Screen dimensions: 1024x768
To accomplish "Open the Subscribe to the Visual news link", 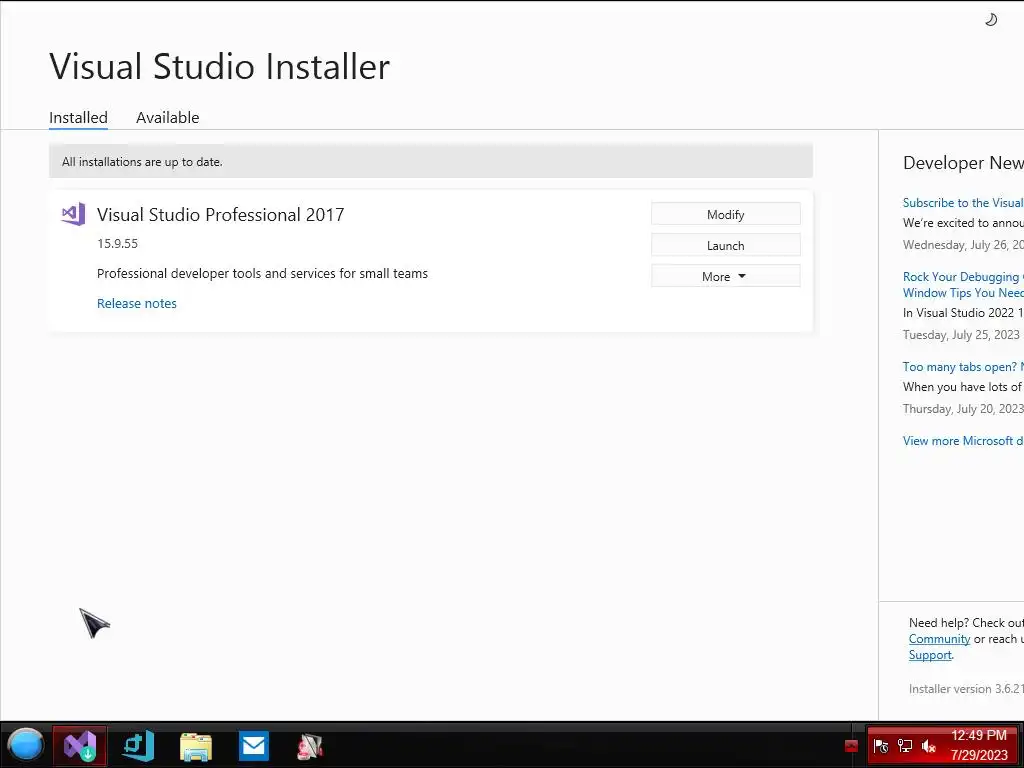I will [x=963, y=202].
